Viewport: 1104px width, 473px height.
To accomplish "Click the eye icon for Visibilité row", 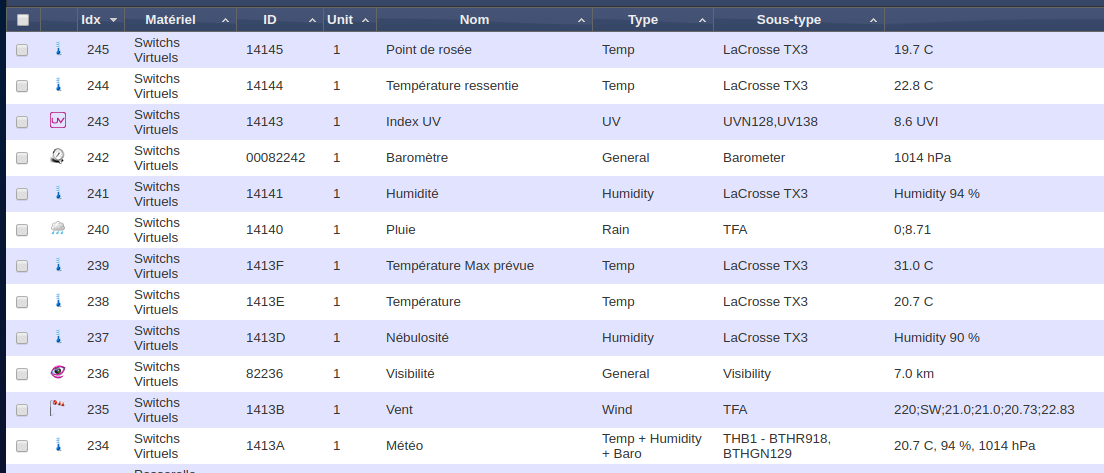I will pyautogui.click(x=58, y=374).
